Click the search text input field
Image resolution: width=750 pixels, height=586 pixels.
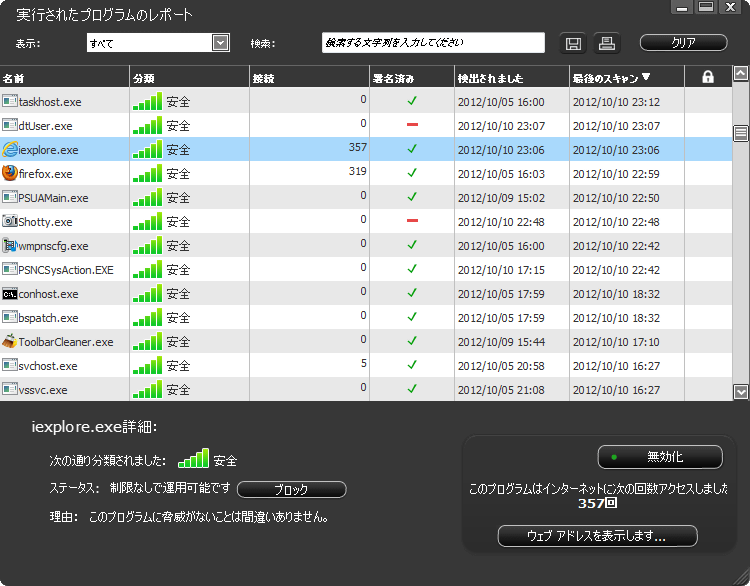(x=433, y=43)
